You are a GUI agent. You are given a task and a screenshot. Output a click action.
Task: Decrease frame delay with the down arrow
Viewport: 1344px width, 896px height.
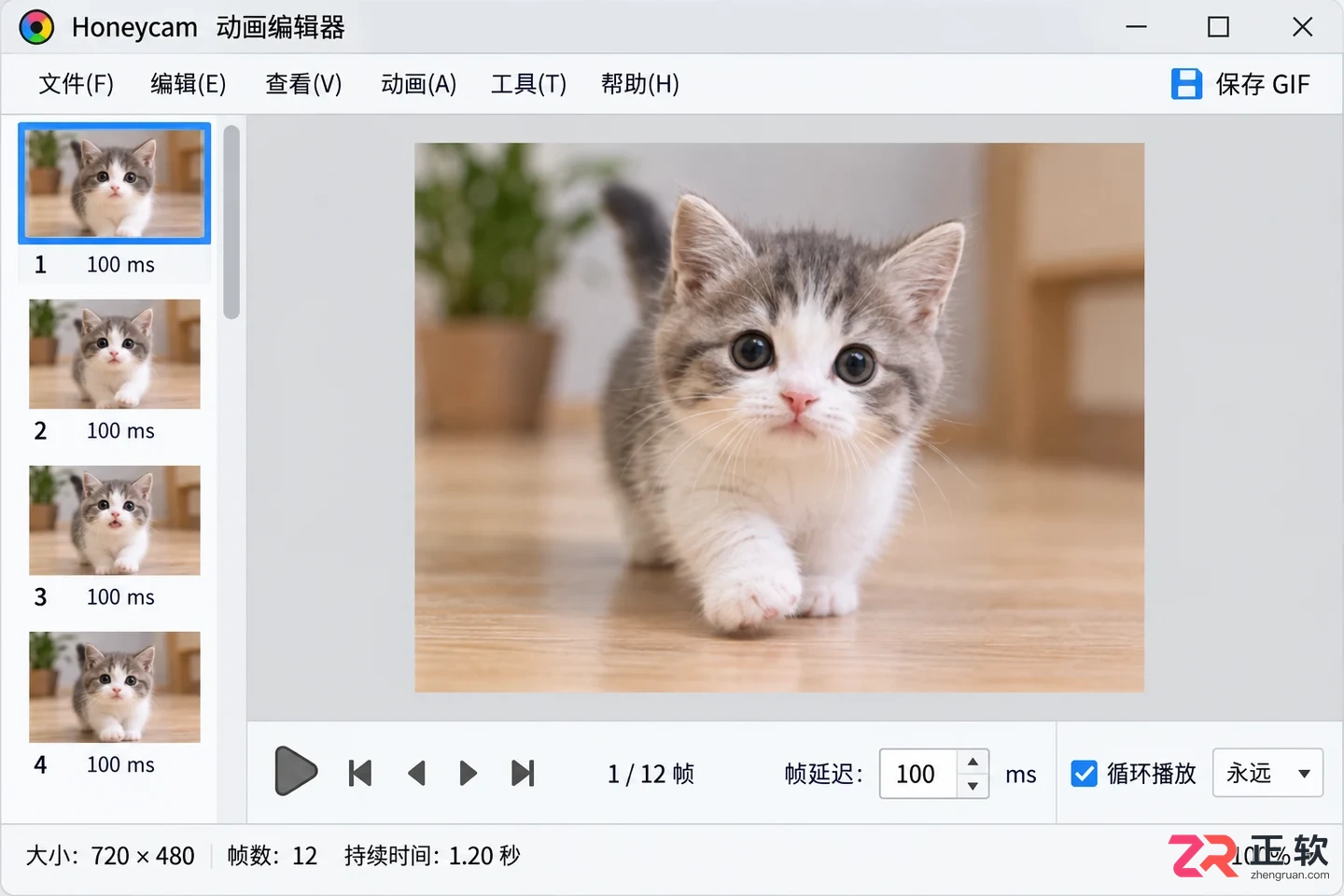(x=973, y=786)
